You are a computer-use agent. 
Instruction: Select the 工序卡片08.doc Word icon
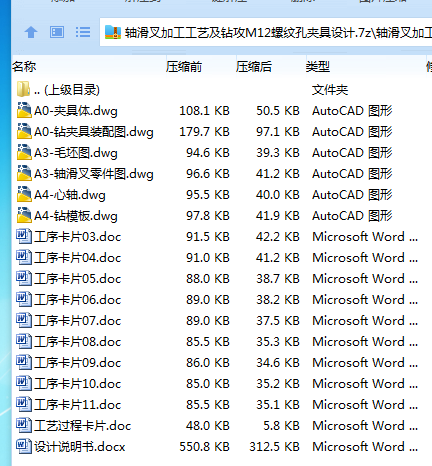click(24, 341)
